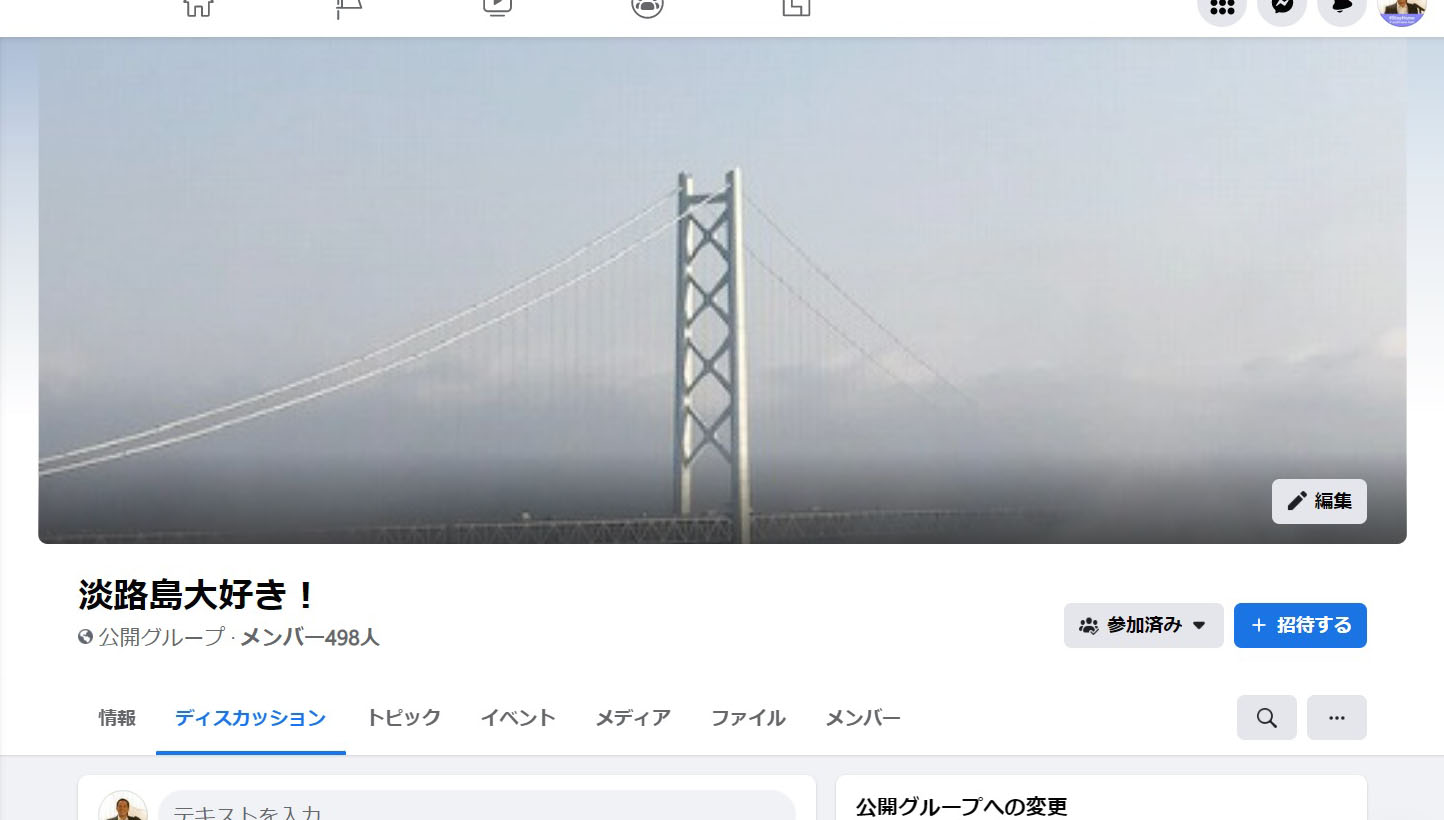Open the grid menu icon
Screen dimensions: 1444x820
[1222, 6]
